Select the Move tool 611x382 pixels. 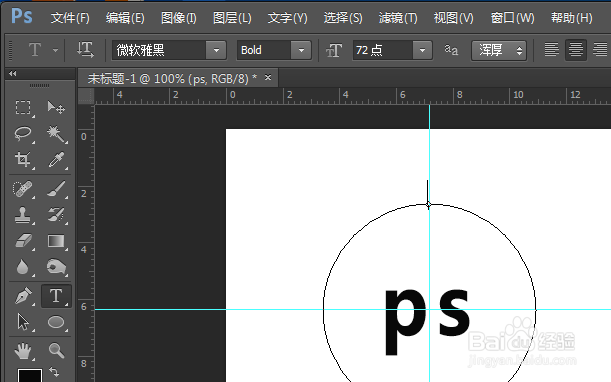56,107
